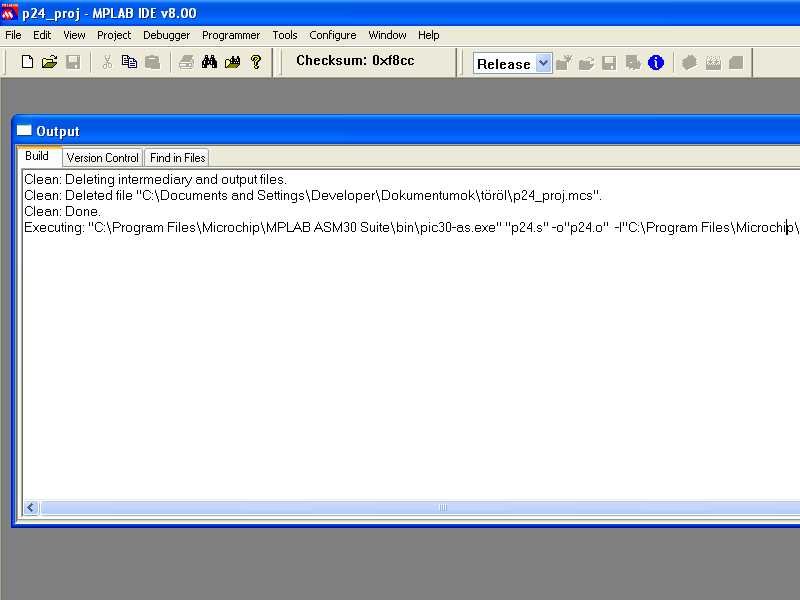Screen dimensions: 800x600
Task: Click the Paste clipboard icon
Action: (153, 62)
